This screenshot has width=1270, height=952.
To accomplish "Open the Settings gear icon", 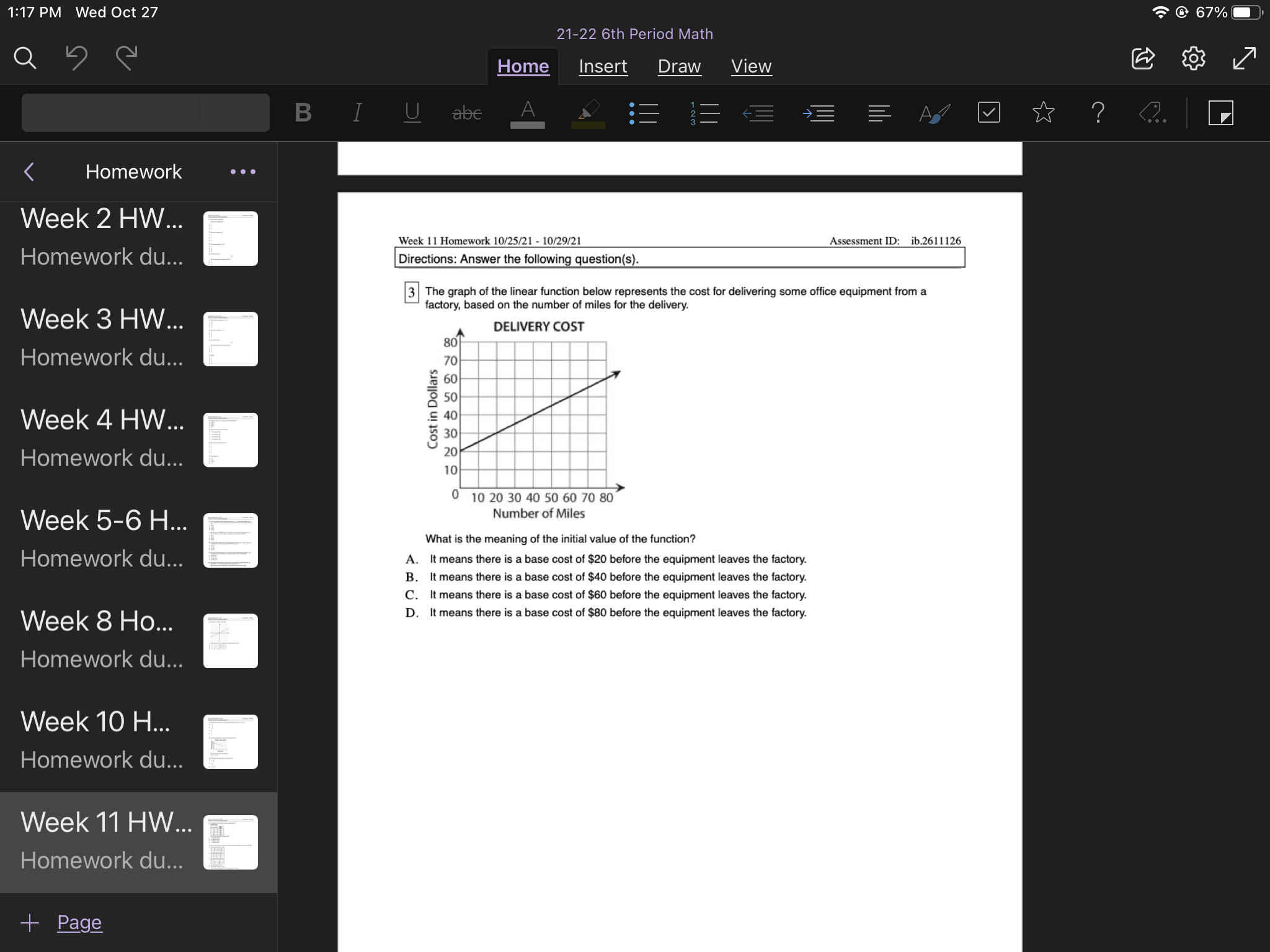I will click(1193, 58).
